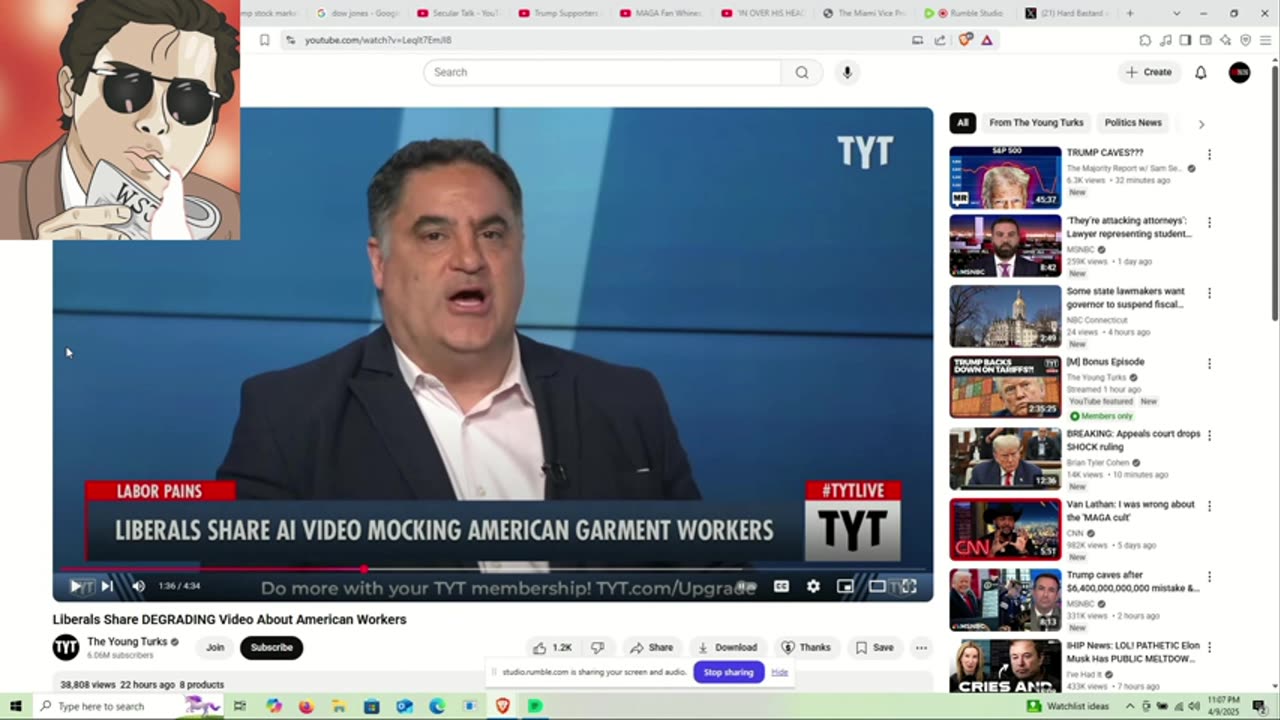
Task: Open [M] Bonus Episode video title
Action: (1105, 362)
